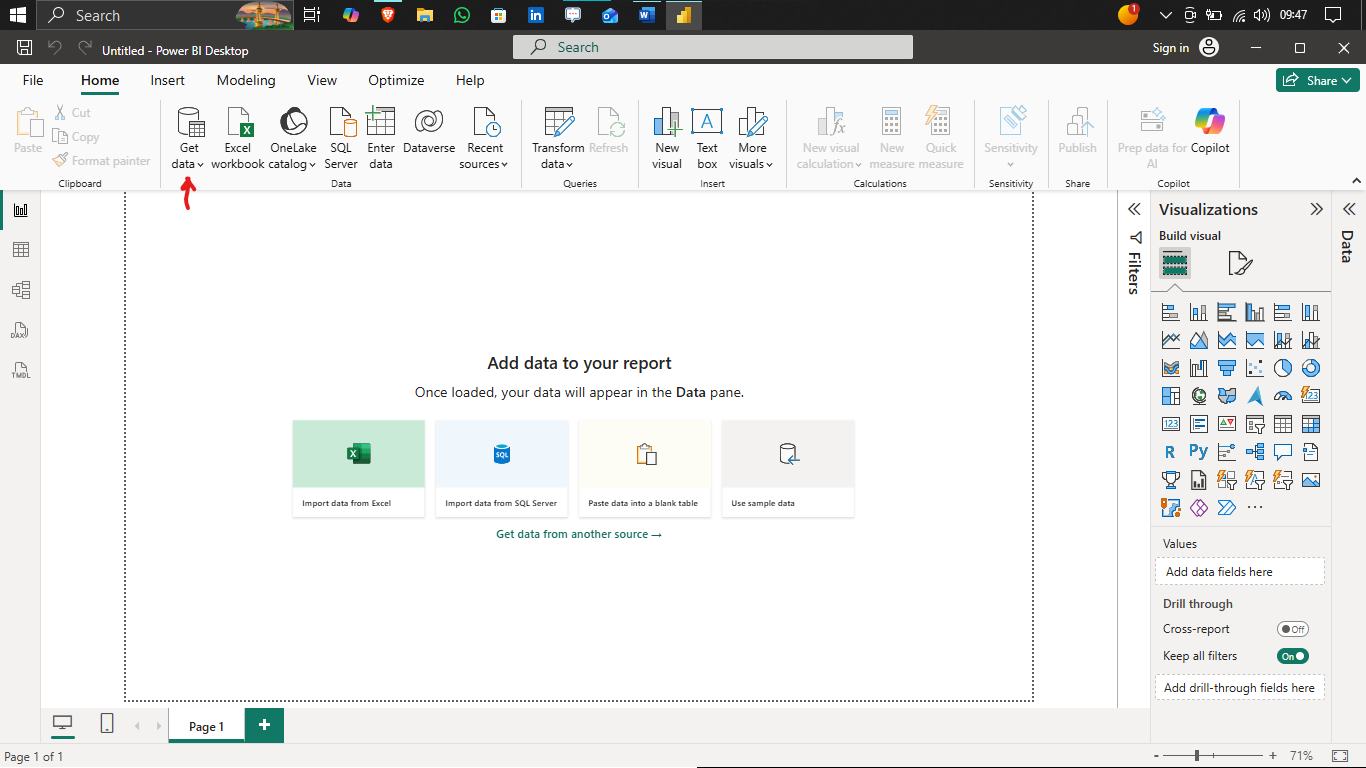Select the Donut chart visual
The height and width of the screenshot is (768, 1366).
pos(1311,368)
